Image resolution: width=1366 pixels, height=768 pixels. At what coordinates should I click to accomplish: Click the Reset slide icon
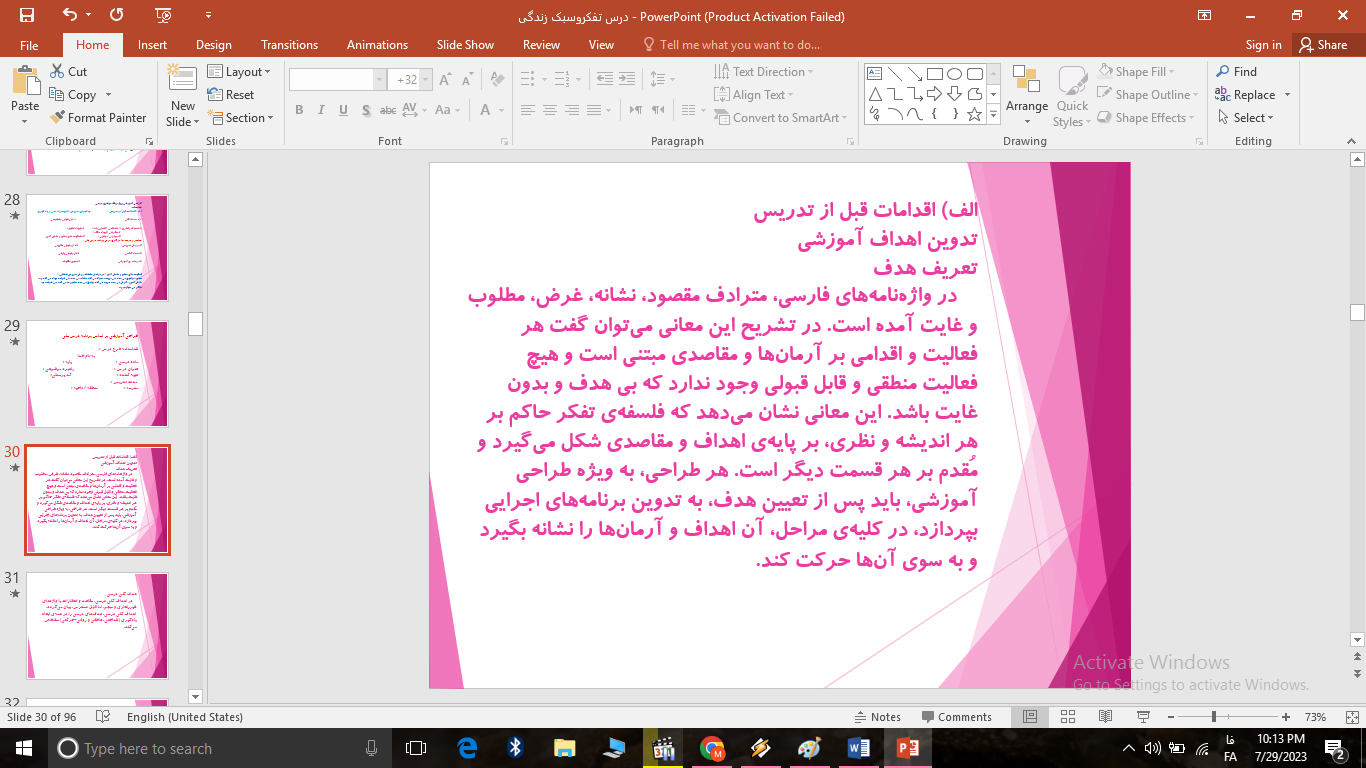point(215,95)
